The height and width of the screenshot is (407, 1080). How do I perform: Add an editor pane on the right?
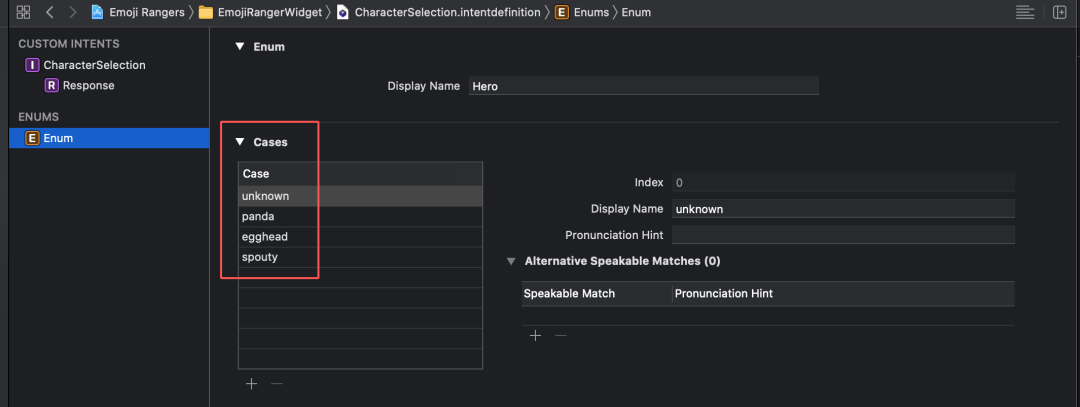tap(1059, 12)
